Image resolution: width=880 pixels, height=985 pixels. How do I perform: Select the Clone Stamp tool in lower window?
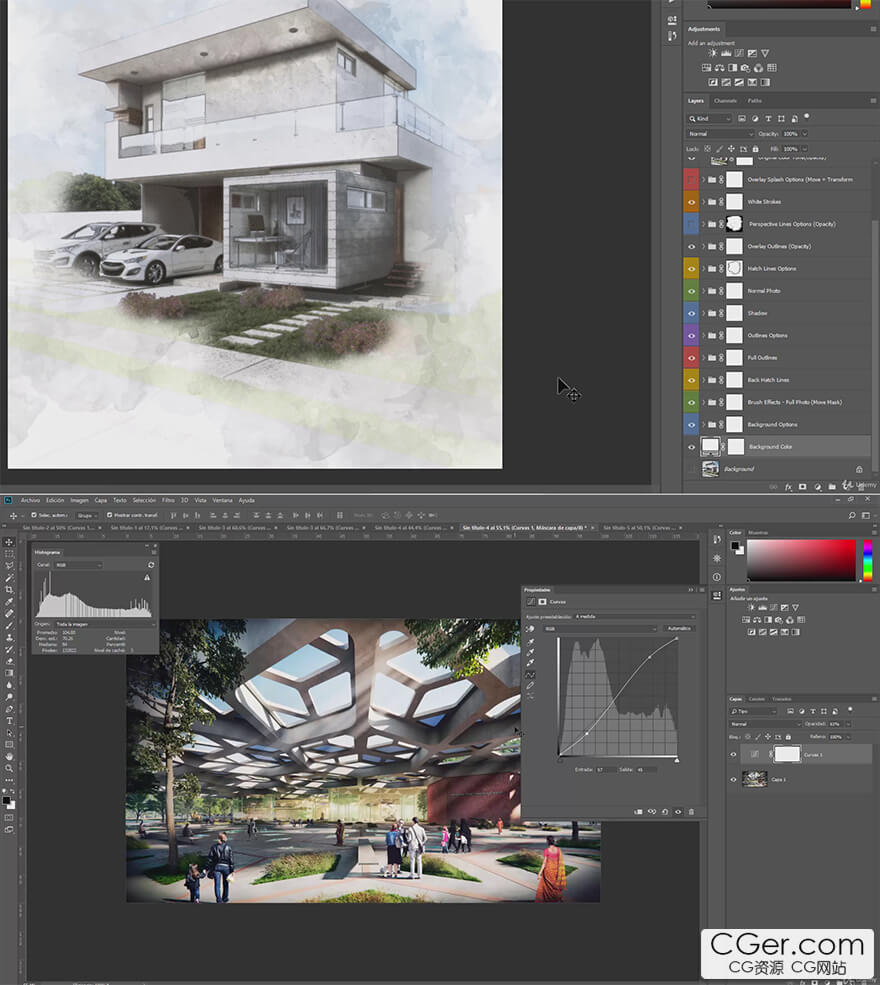tap(9, 637)
